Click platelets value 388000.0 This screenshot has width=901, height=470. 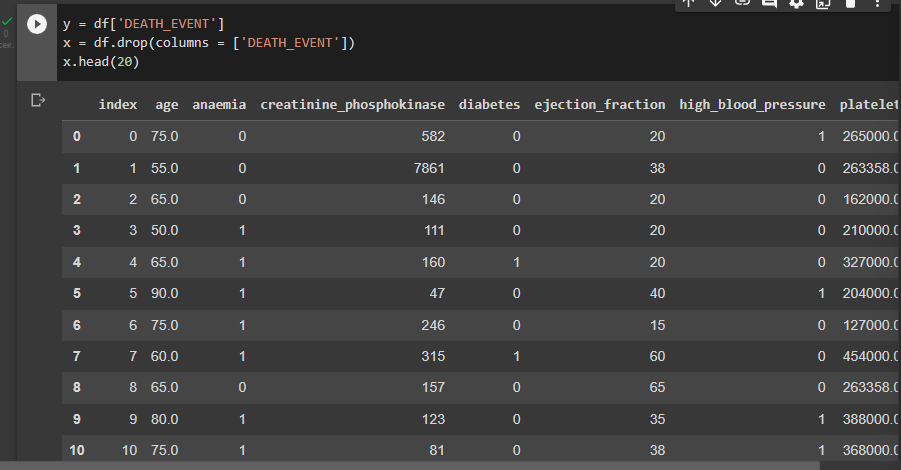pos(870,419)
